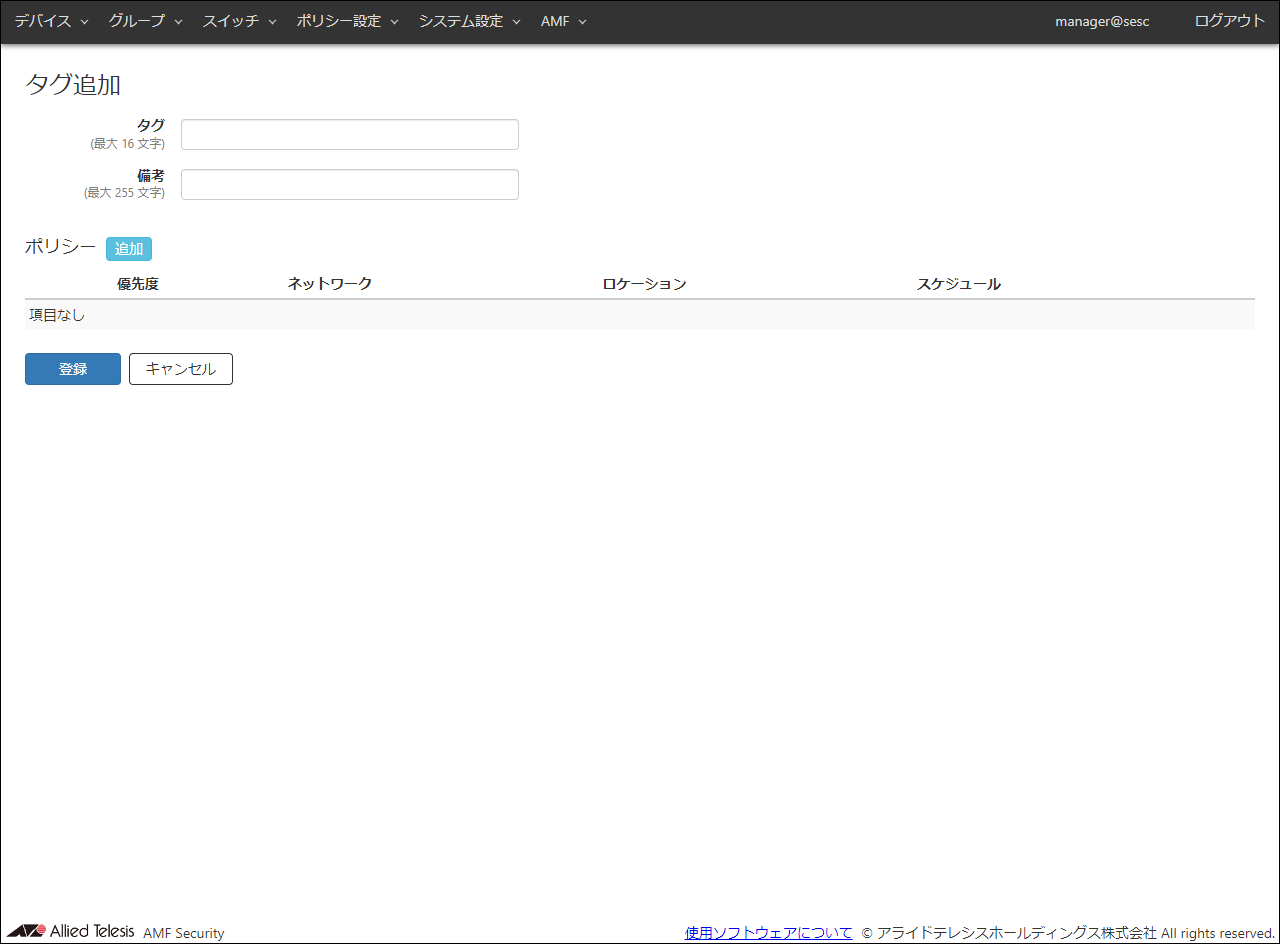Viewport: 1280px width, 944px height.
Task: Click the 優先度 column header
Action: [x=138, y=284]
